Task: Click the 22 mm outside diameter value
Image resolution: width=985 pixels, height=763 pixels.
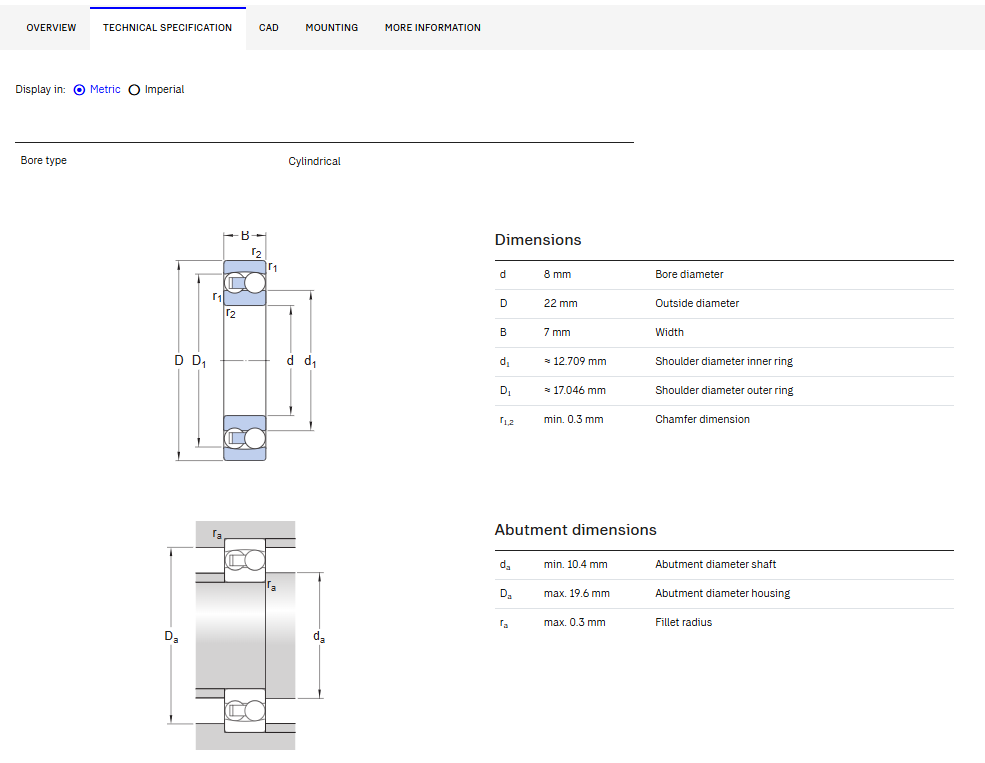Action: (x=560, y=303)
